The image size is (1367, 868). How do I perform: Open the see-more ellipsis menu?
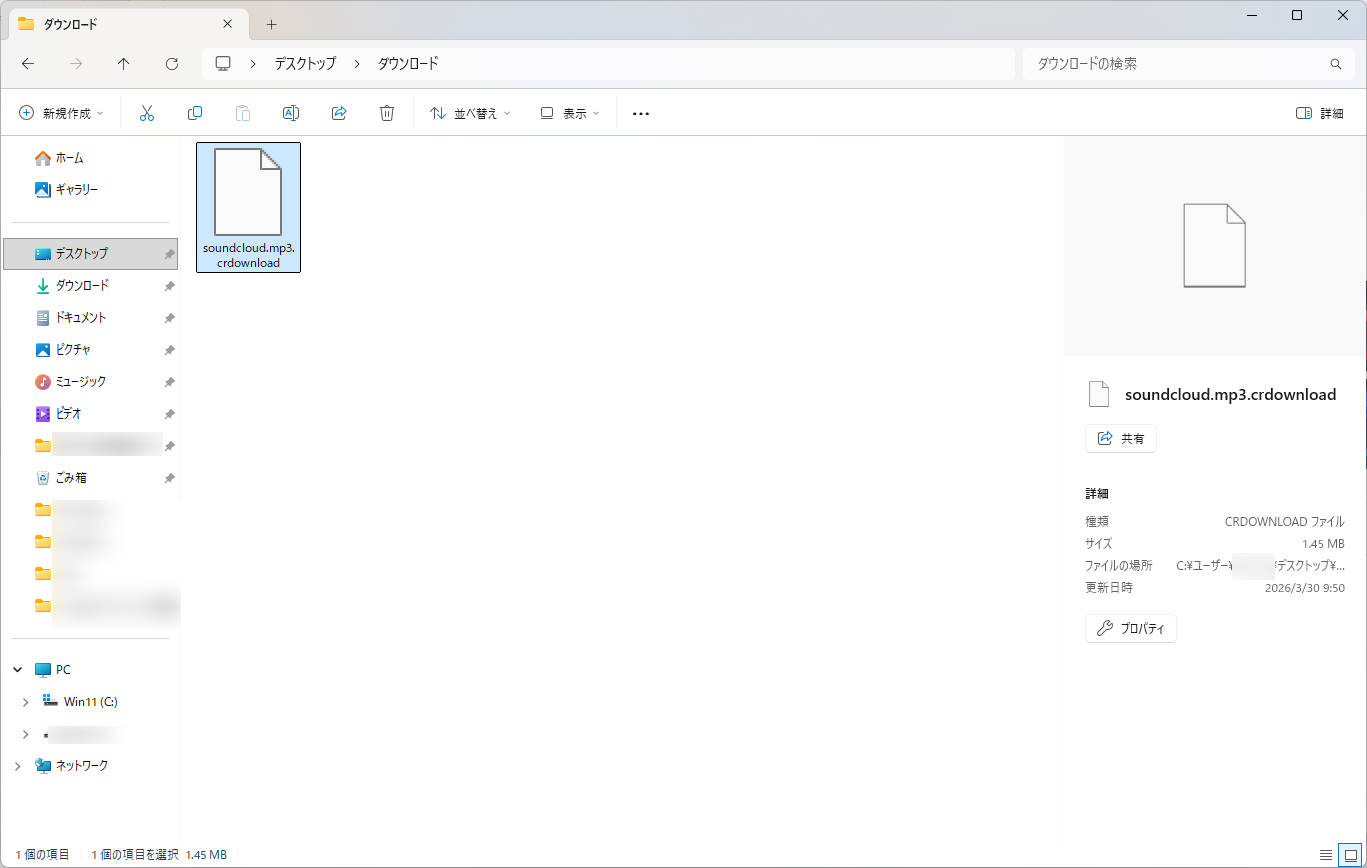pos(640,112)
